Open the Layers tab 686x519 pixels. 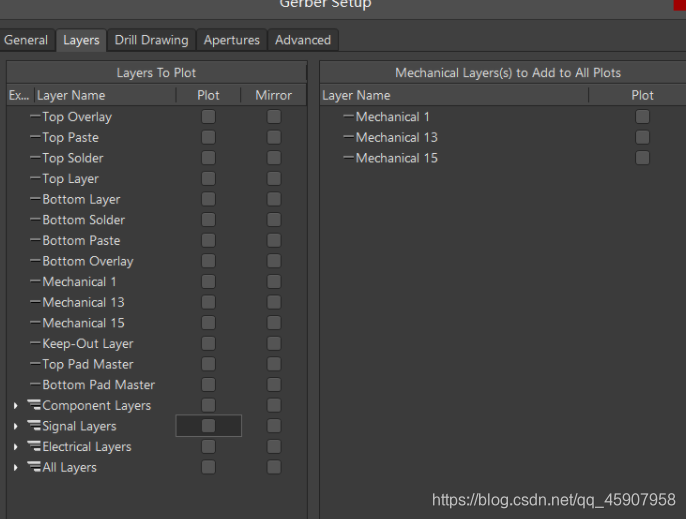point(81,40)
